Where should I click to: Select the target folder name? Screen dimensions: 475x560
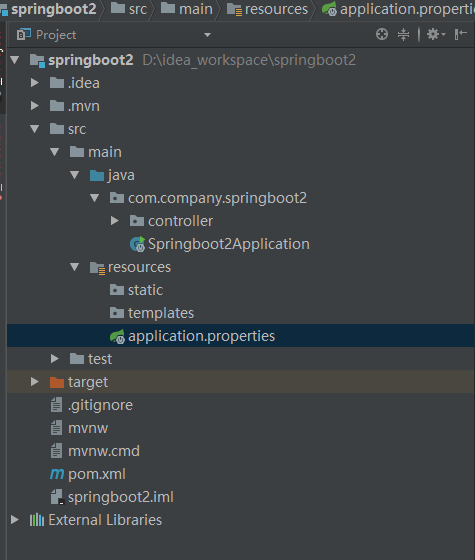click(88, 383)
